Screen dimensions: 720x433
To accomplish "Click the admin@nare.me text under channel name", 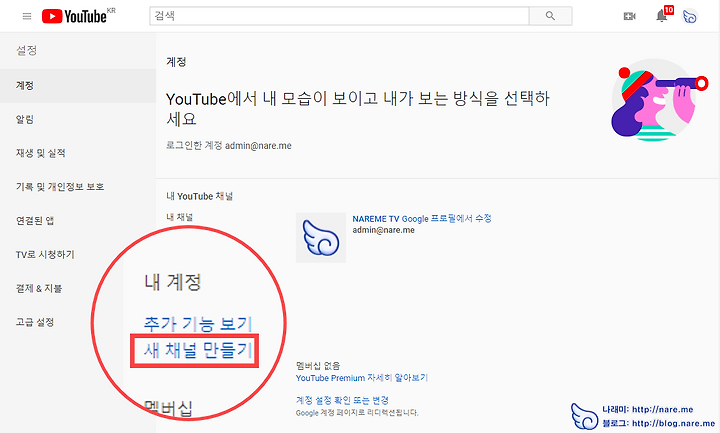I will [x=383, y=230].
